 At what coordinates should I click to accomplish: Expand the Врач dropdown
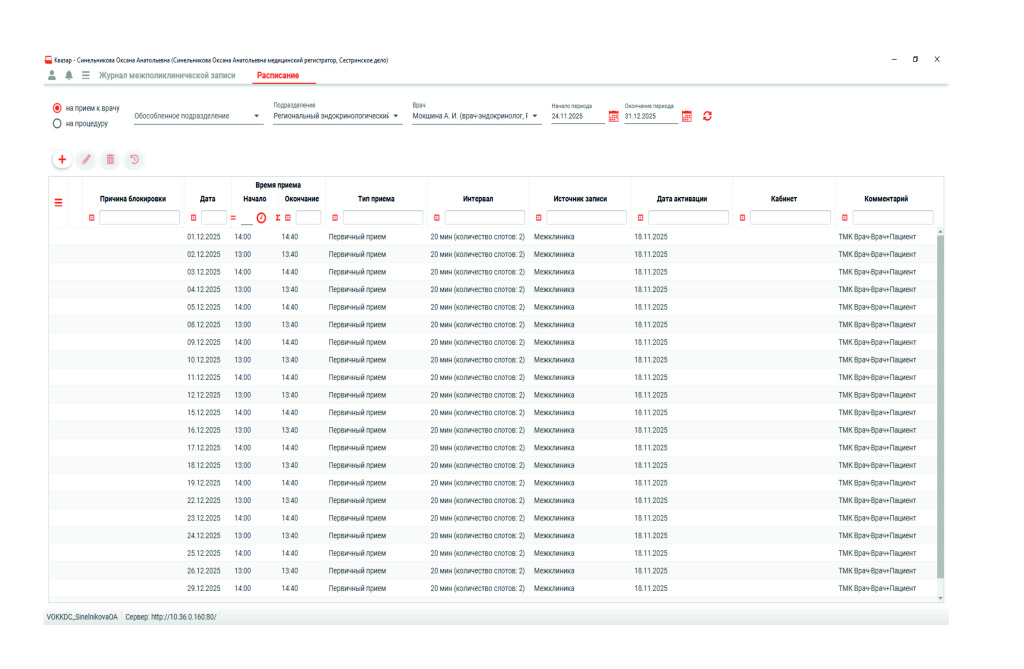point(536,117)
